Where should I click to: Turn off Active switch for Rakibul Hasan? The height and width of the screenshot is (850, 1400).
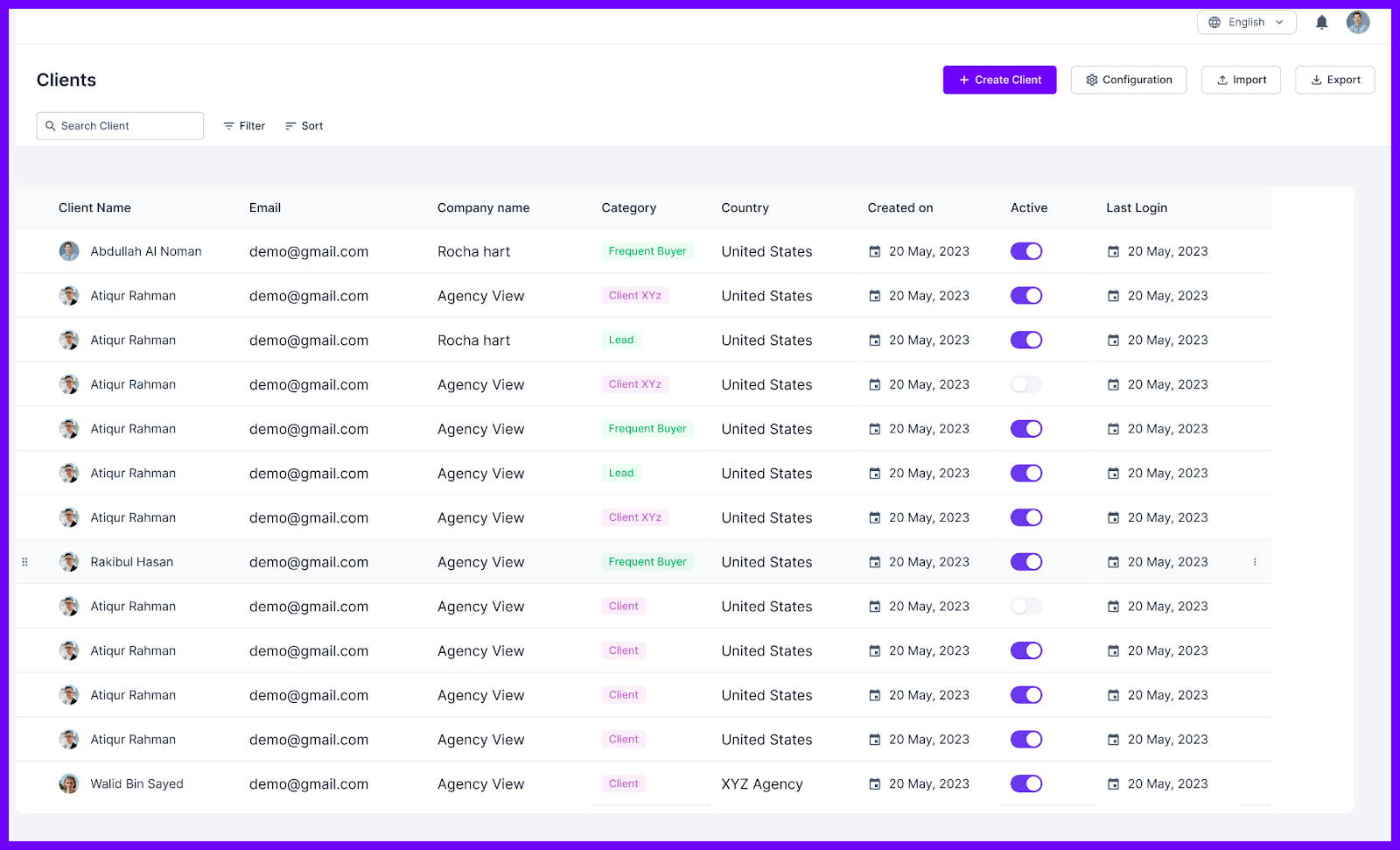click(1025, 562)
